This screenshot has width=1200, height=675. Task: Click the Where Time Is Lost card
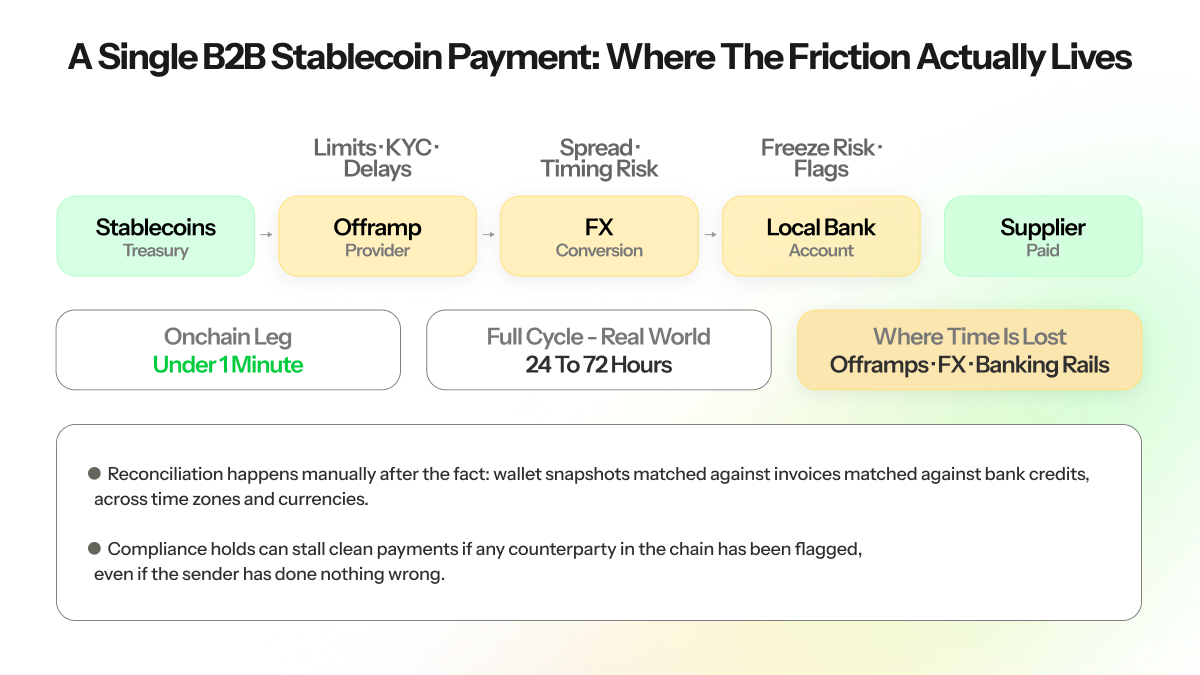point(969,350)
